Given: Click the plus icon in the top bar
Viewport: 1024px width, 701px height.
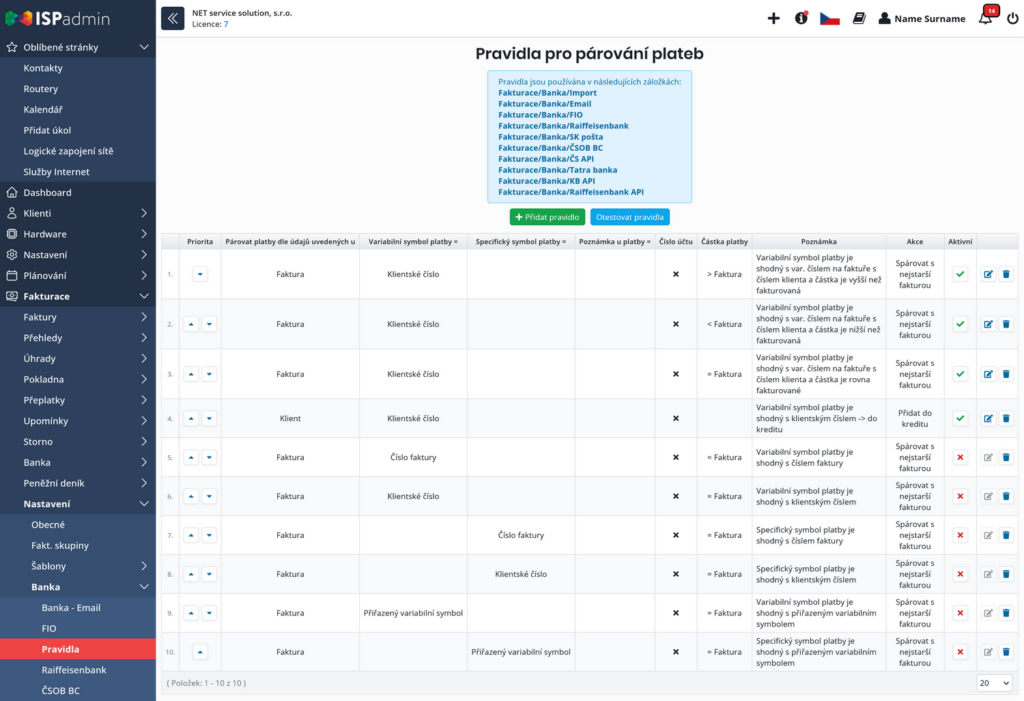Looking at the screenshot, I should point(773,18).
